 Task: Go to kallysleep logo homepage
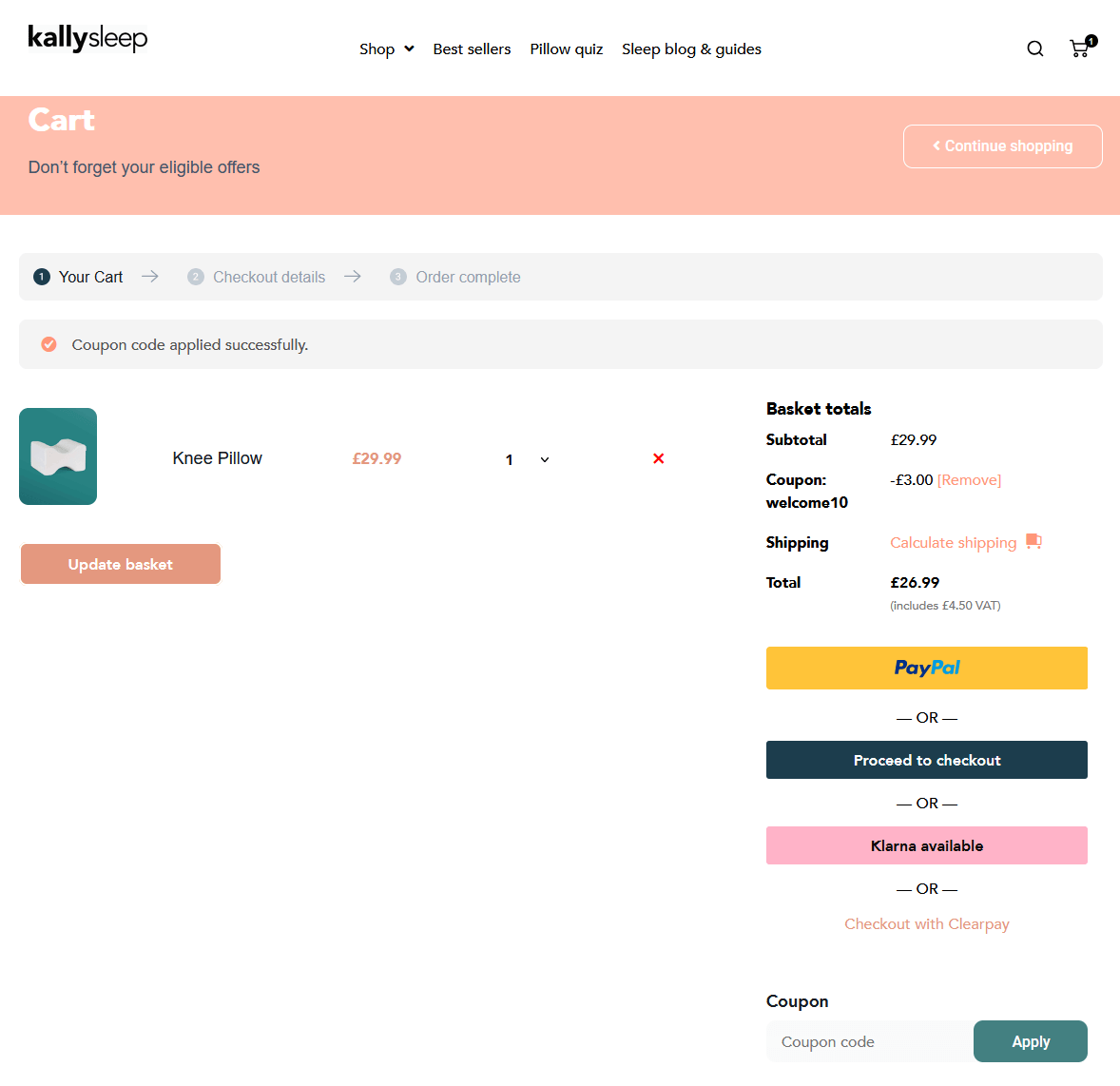87,39
